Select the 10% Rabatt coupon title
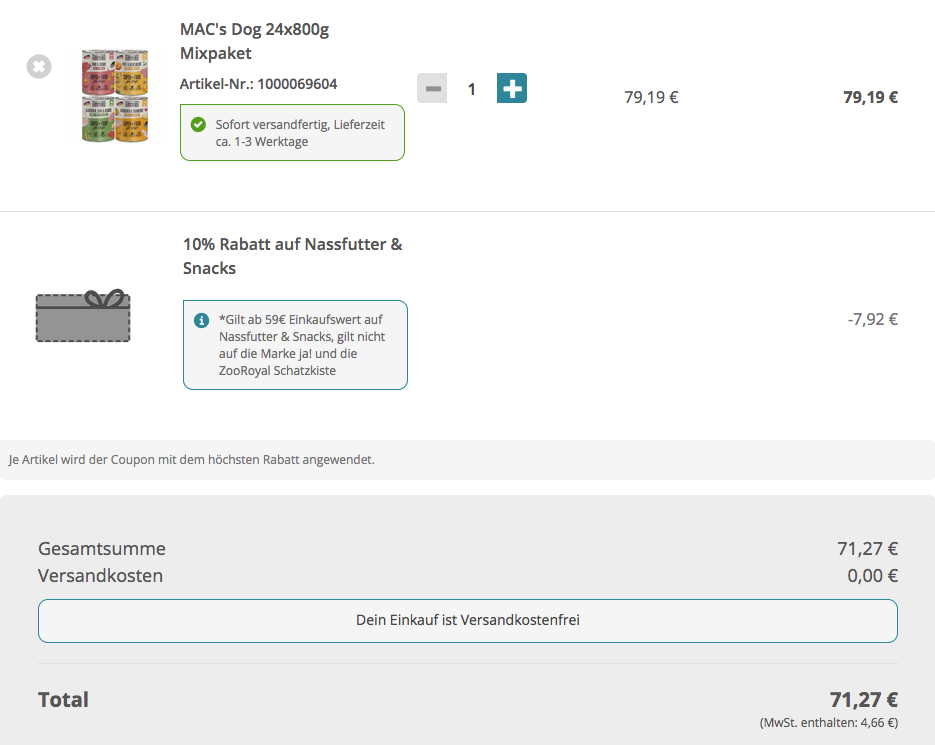This screenshot has height=745, width=935. pyautogui.click(x=292, y=256)
